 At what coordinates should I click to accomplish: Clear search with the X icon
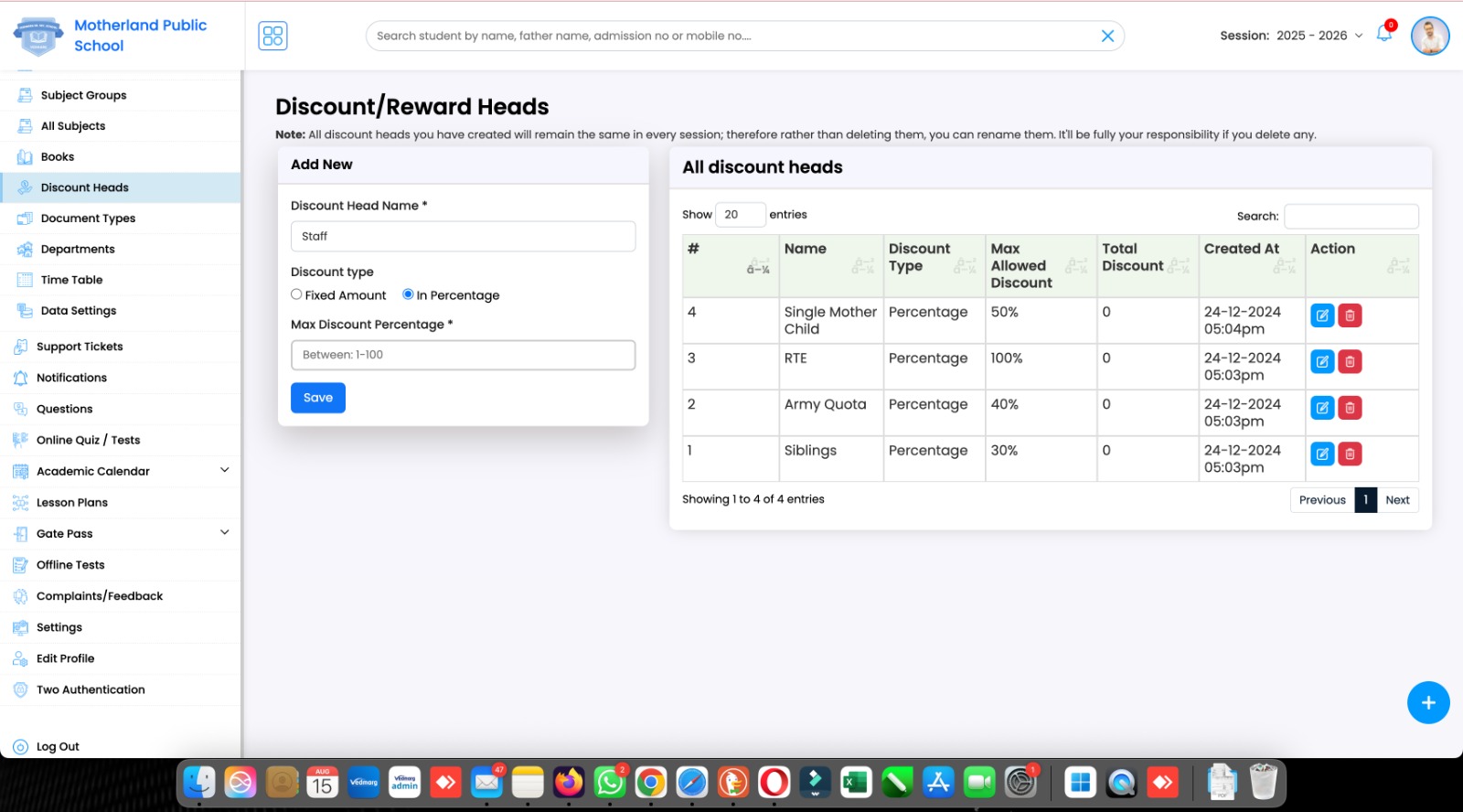click(1107, 36)
